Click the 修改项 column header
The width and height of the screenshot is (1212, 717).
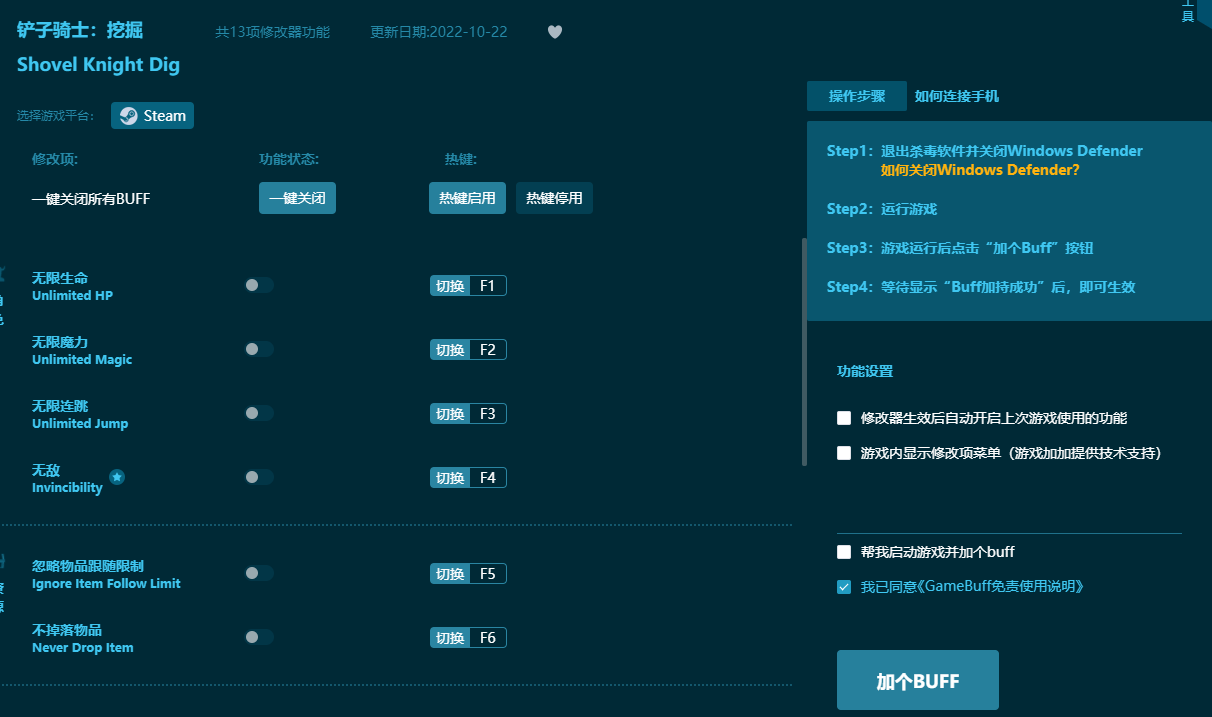tap(55, 159)
